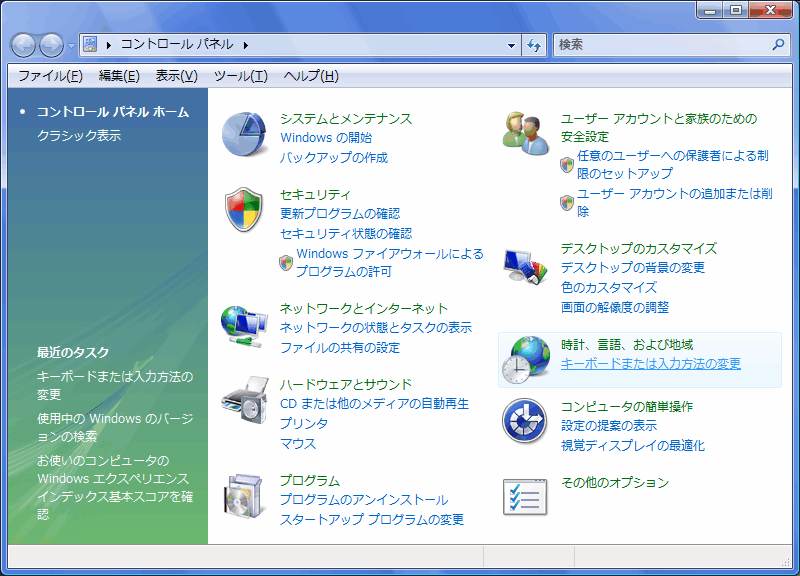Open the ファイル(F) menu
800x576 pixels.
pos(50,76)
